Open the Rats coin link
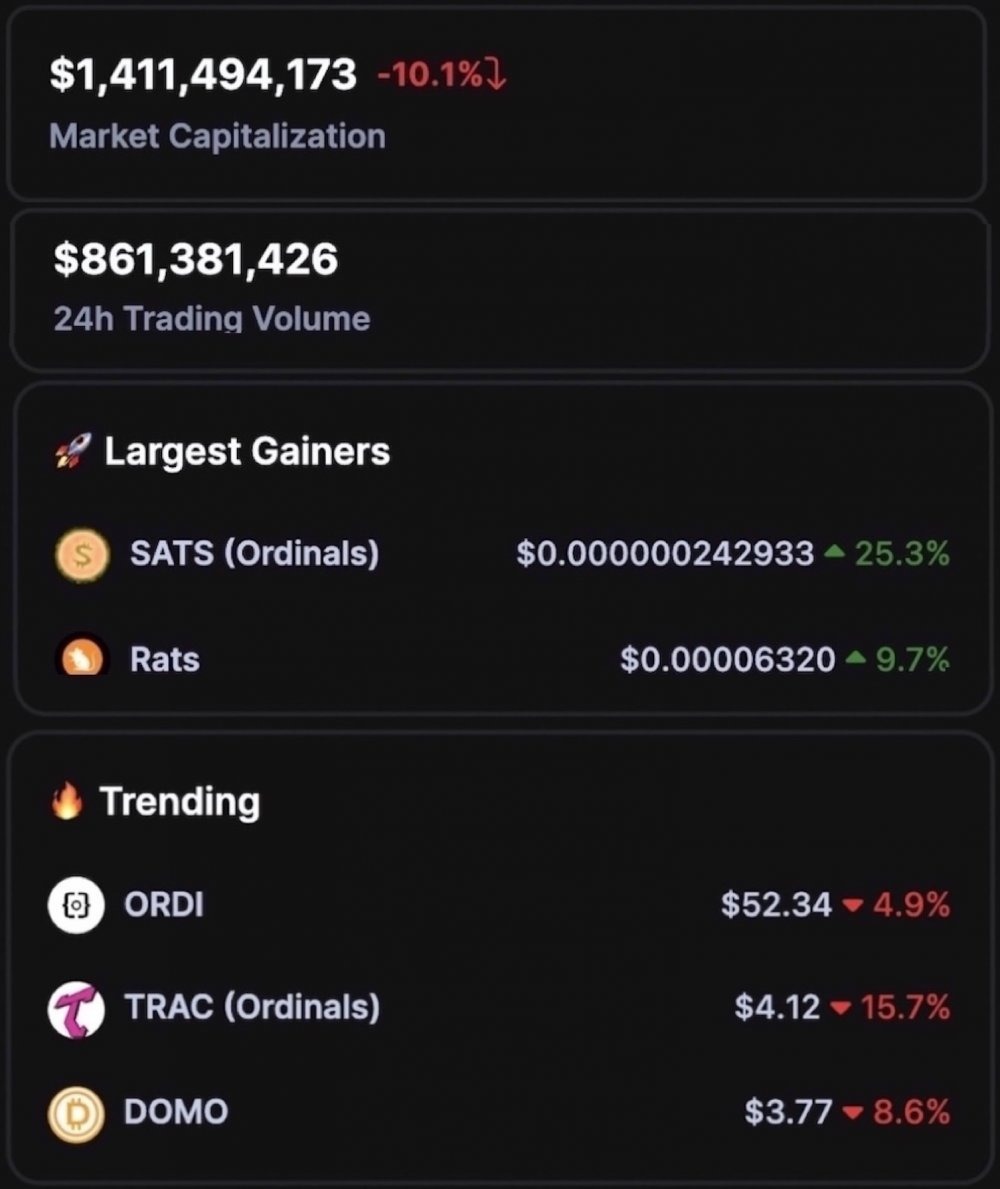This screenshot has width=1000, height=1189. pyautogui.click(x=165, y=659)
